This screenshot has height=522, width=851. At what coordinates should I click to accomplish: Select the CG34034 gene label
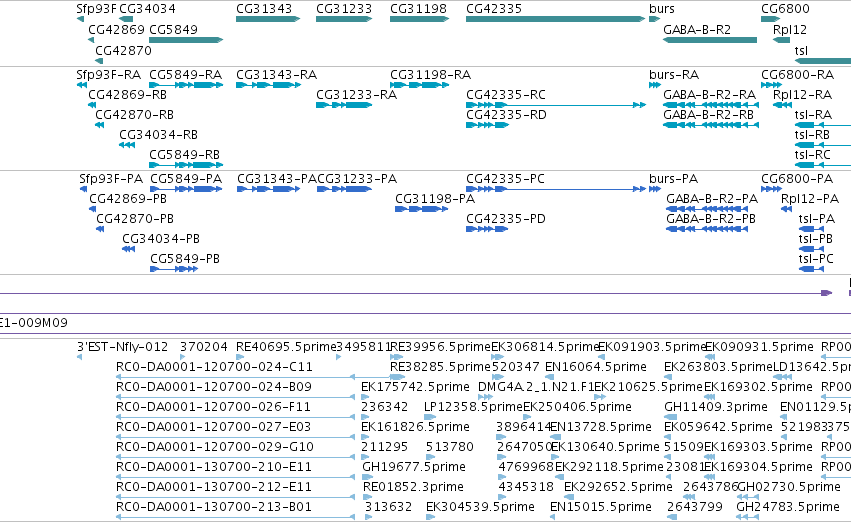tap(147, 9)
